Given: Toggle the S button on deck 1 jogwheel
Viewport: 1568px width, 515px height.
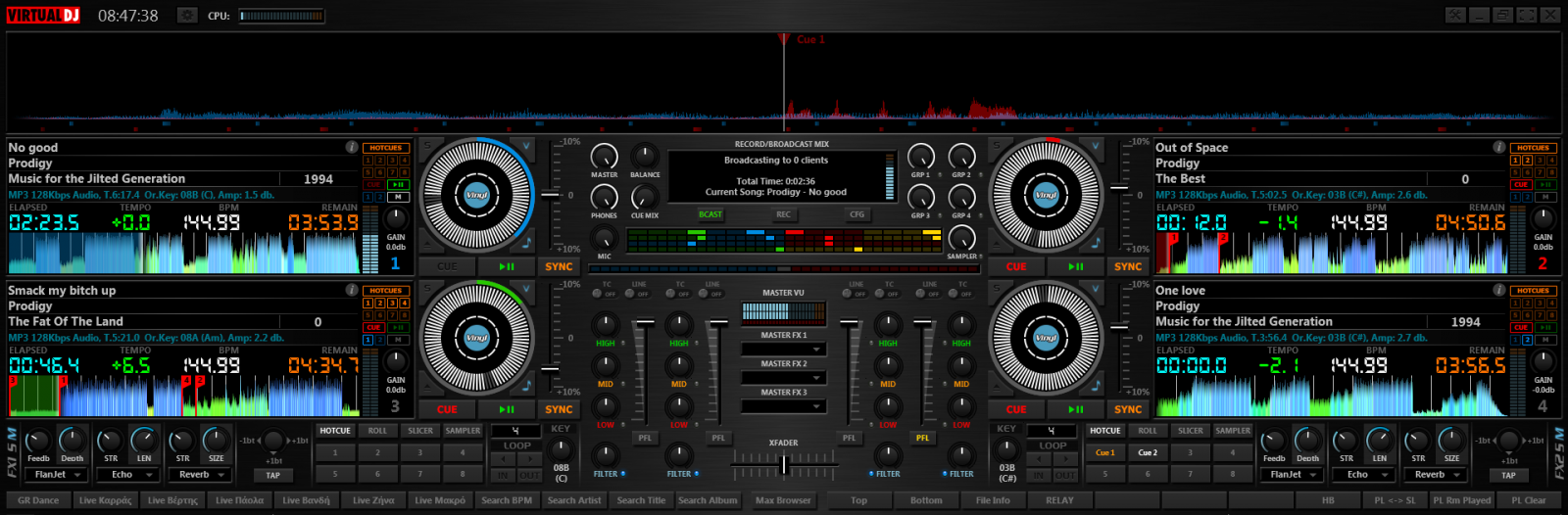Looking at the screenshot, I should (426, 147).
